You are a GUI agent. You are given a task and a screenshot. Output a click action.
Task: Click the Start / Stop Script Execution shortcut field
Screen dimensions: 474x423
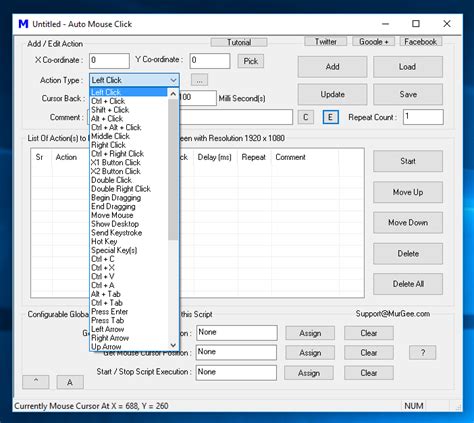coord(236,372)
